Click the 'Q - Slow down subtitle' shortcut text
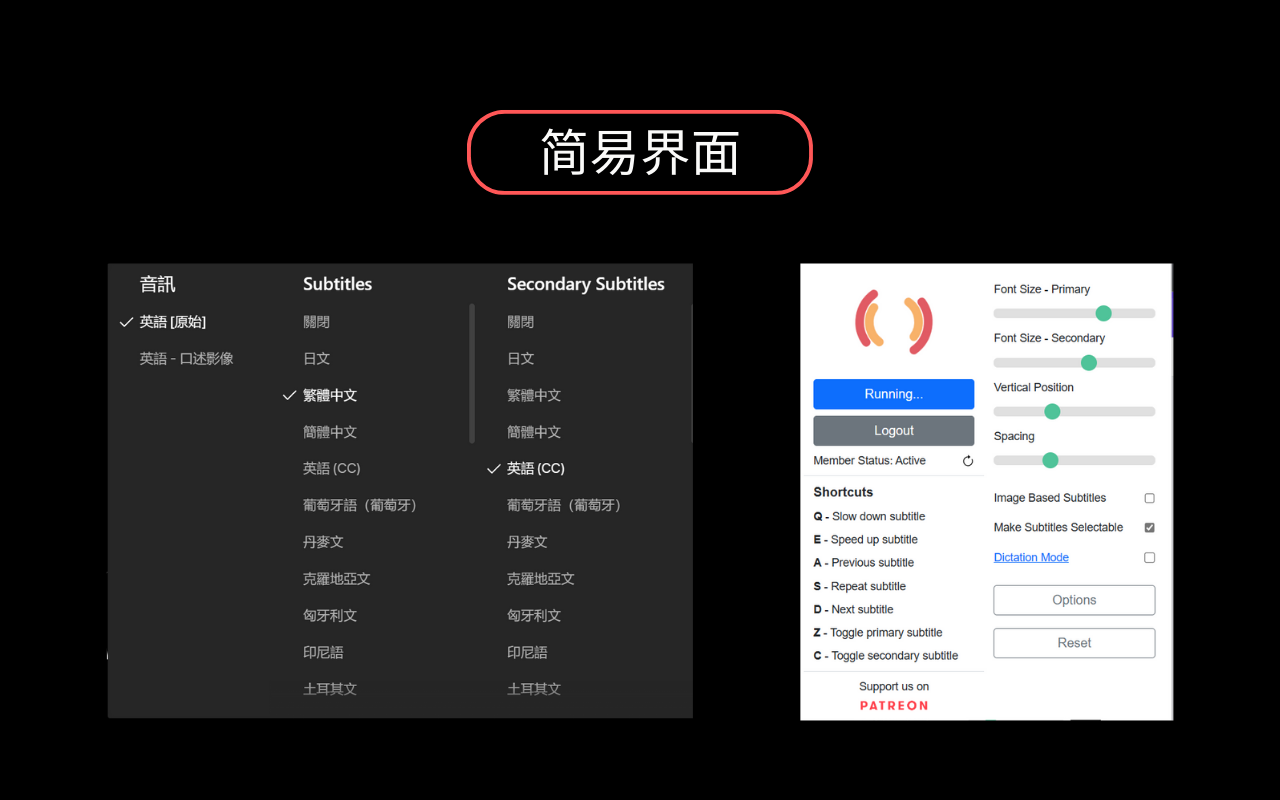This screenshot has height=800, width=1280. [869, 516]
